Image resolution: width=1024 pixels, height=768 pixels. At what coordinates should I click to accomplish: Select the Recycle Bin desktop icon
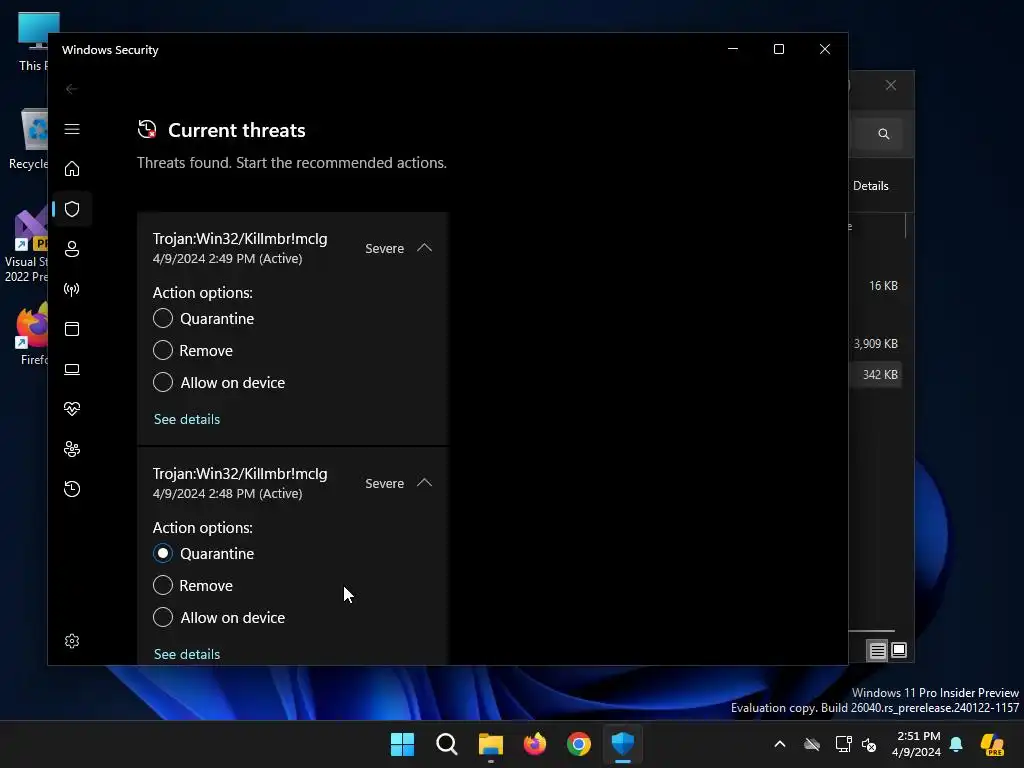click(x=31, y=138)
